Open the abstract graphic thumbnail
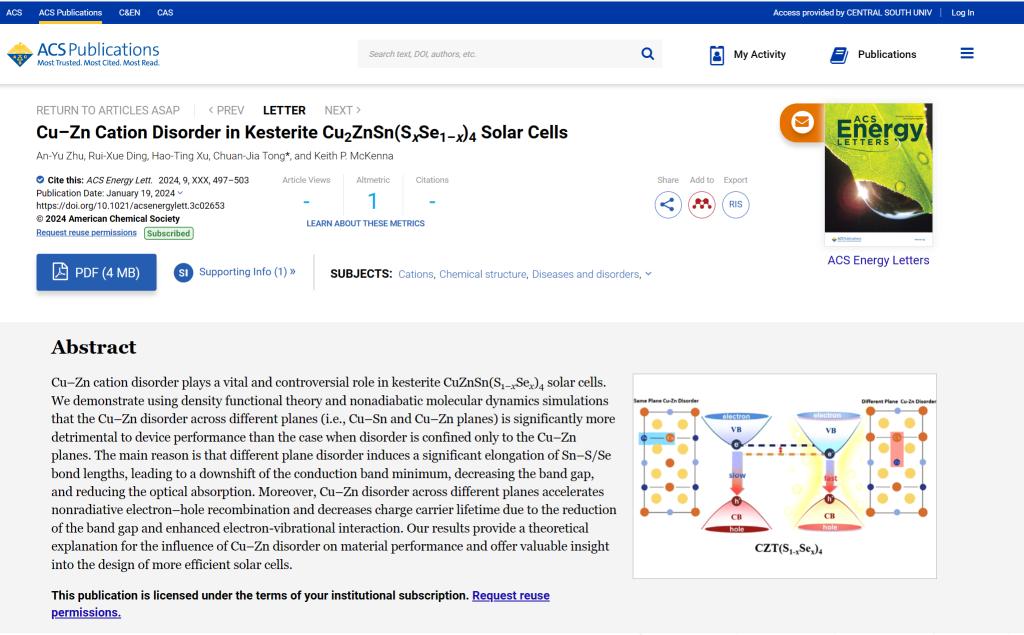Screen dimensions: 1024x635 point(784,475)
